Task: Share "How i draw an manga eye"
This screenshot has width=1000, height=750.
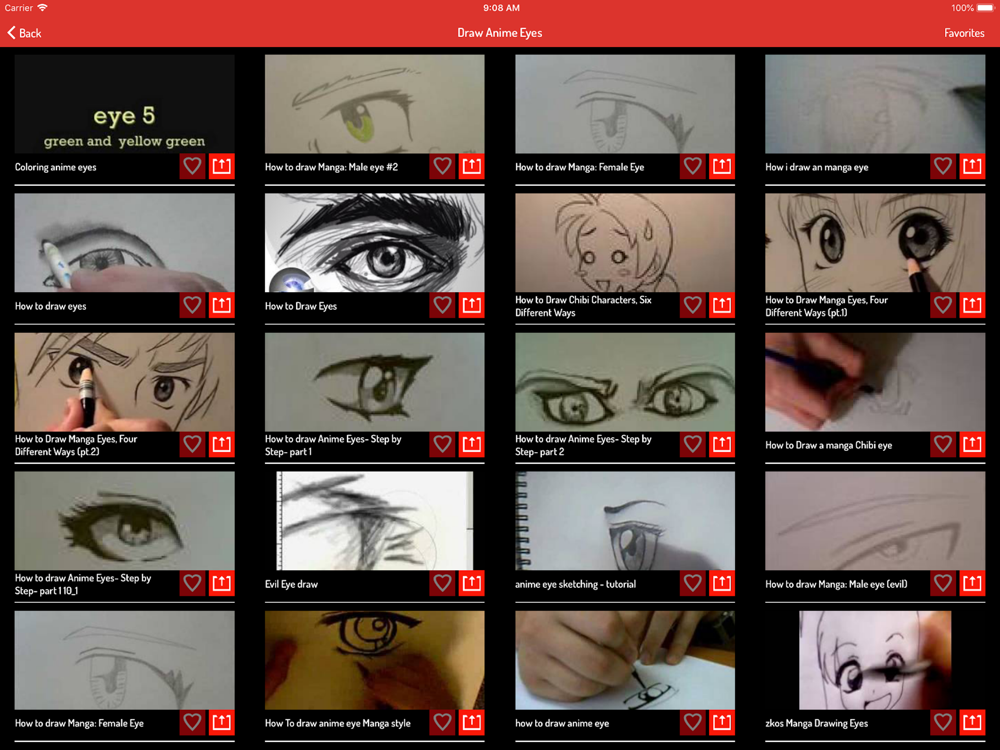Action: (972, 166)
